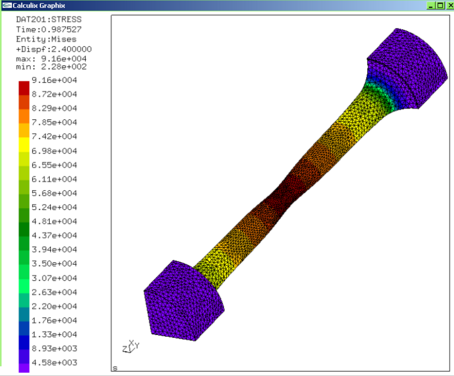Image resolution: width=454 pixels, height=376 pixels.
Task: Click the max: 9.16e+004 value
Action: point(51,59)
